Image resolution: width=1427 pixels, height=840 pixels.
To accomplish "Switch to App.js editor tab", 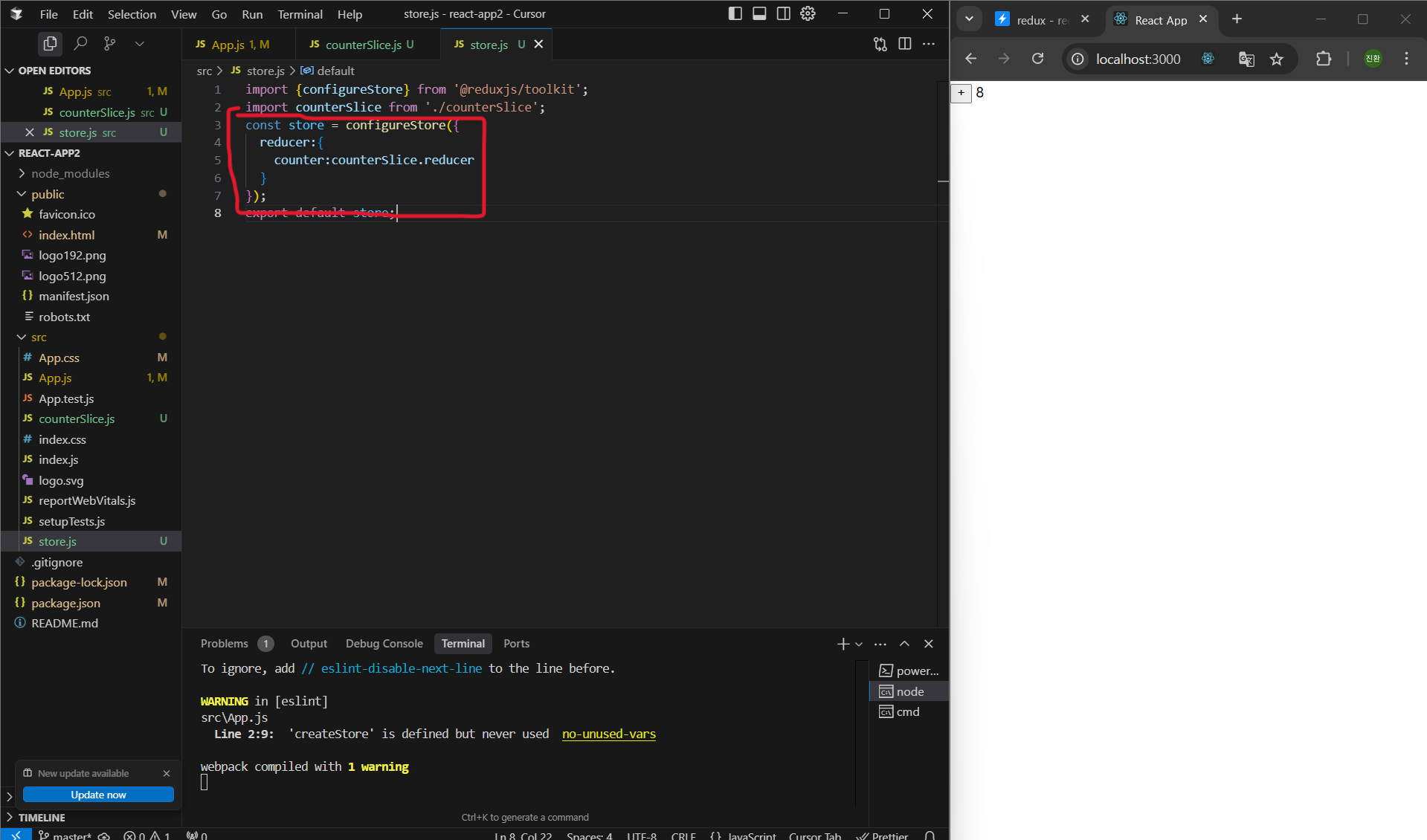I will pos(237,45).
